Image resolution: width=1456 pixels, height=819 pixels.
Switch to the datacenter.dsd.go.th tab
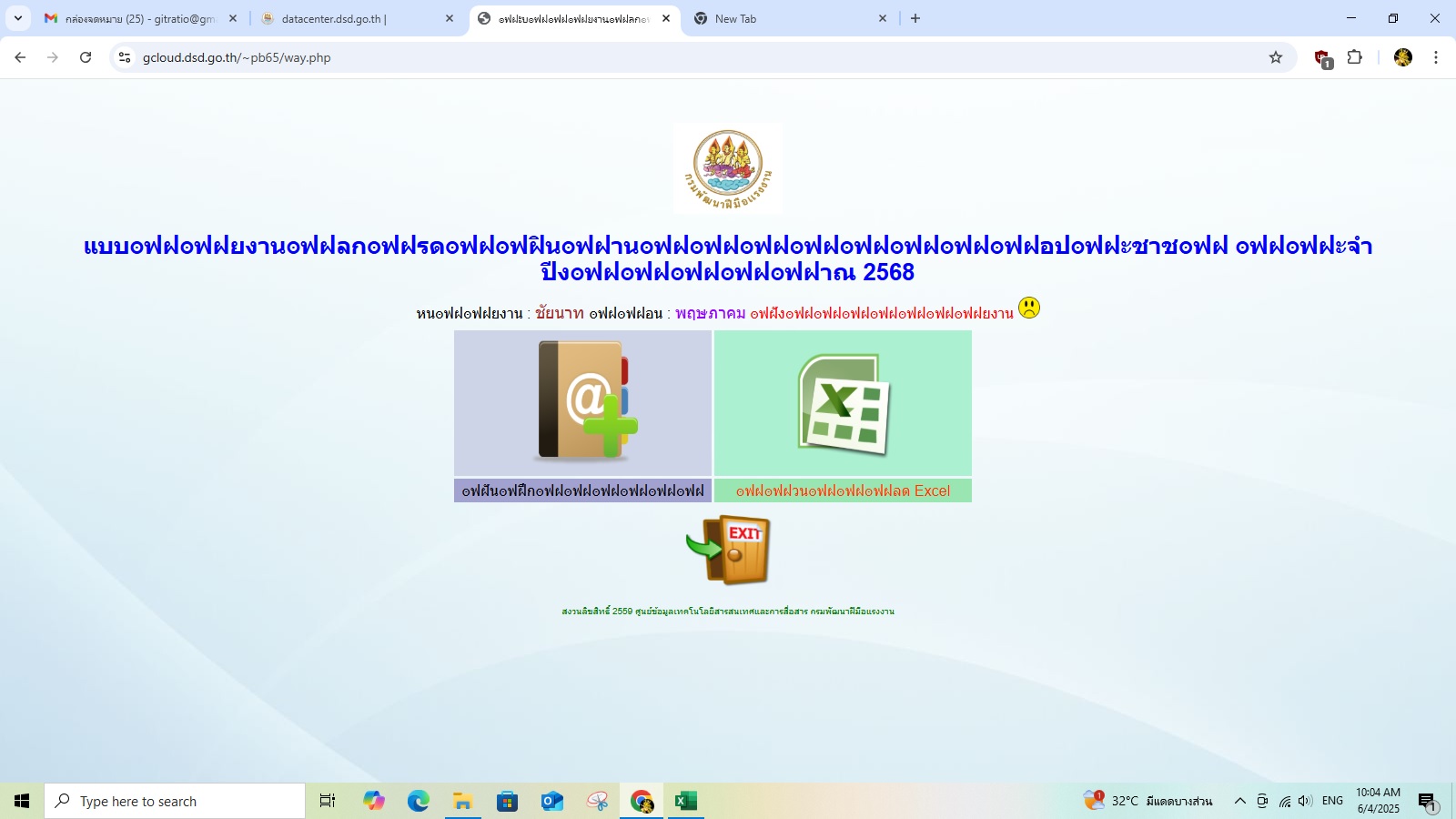pos(355,18)
